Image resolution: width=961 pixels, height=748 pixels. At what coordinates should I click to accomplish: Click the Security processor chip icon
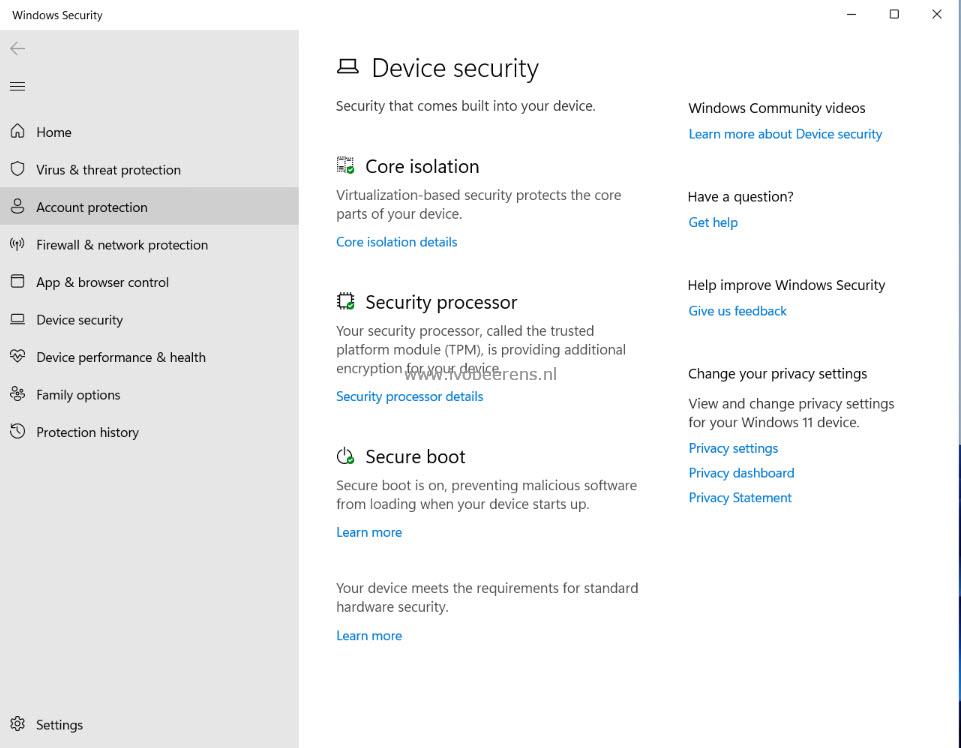(x=346, y=301)
